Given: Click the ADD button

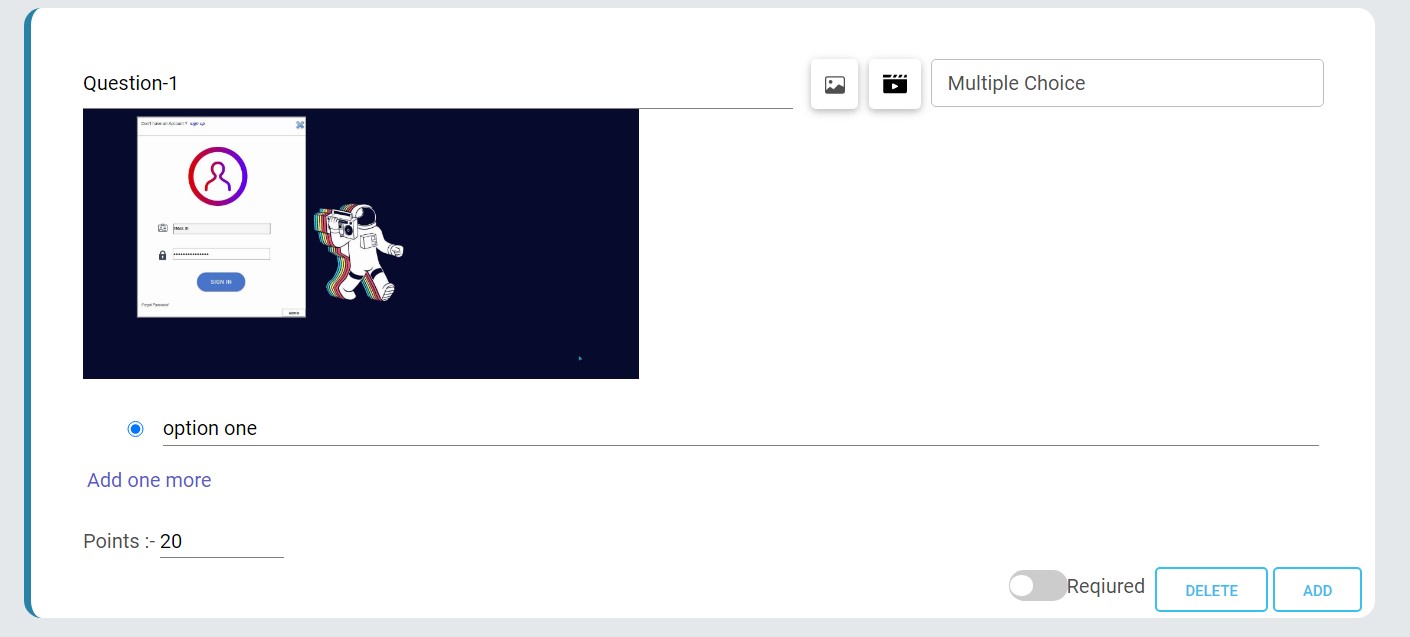Looking at the screenshot, I should point(1317,590).
